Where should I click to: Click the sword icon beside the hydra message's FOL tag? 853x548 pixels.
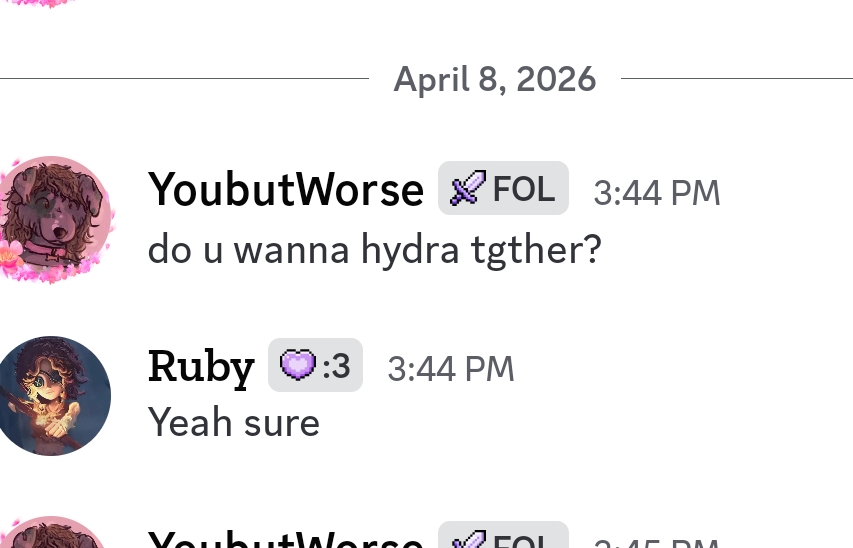click(x=466, y=188)
